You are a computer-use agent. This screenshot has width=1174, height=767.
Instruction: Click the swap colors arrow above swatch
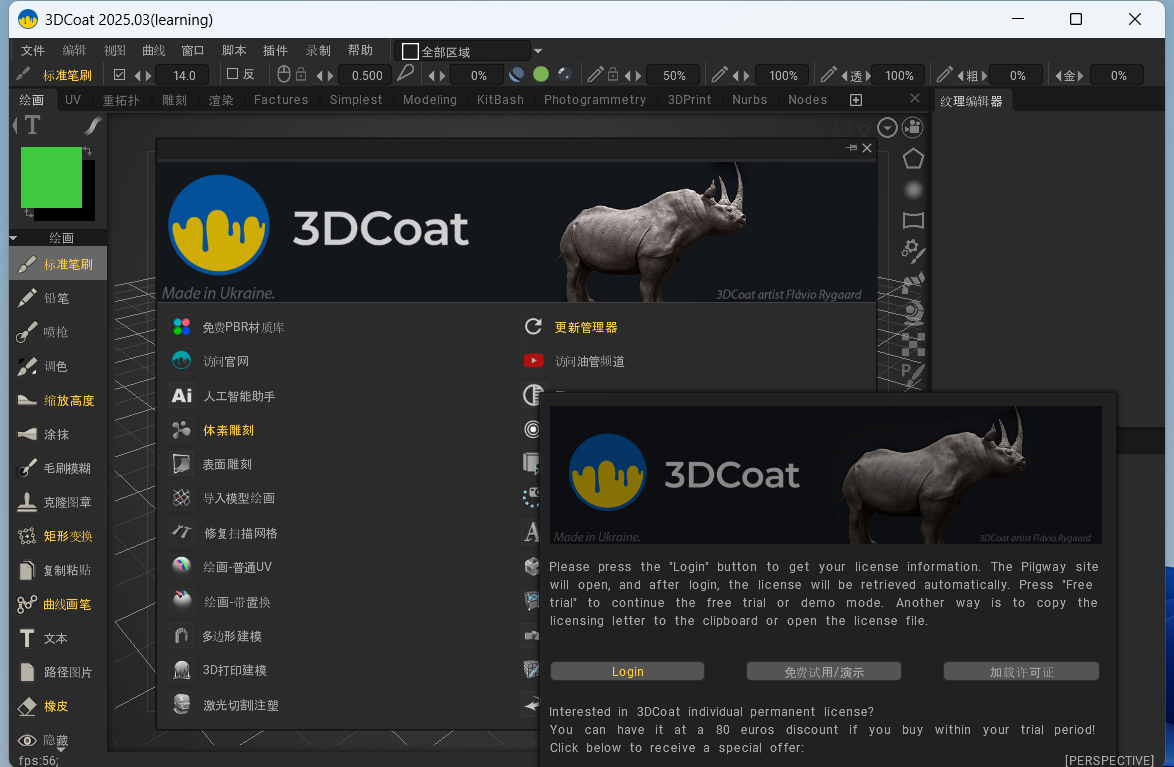[x=87, y=151]
